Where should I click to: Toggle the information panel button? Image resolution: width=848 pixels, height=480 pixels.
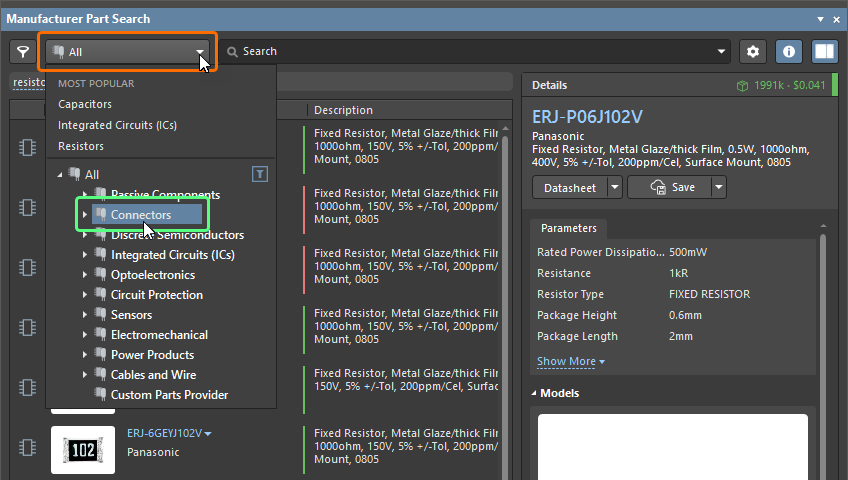tap(789, 52)
